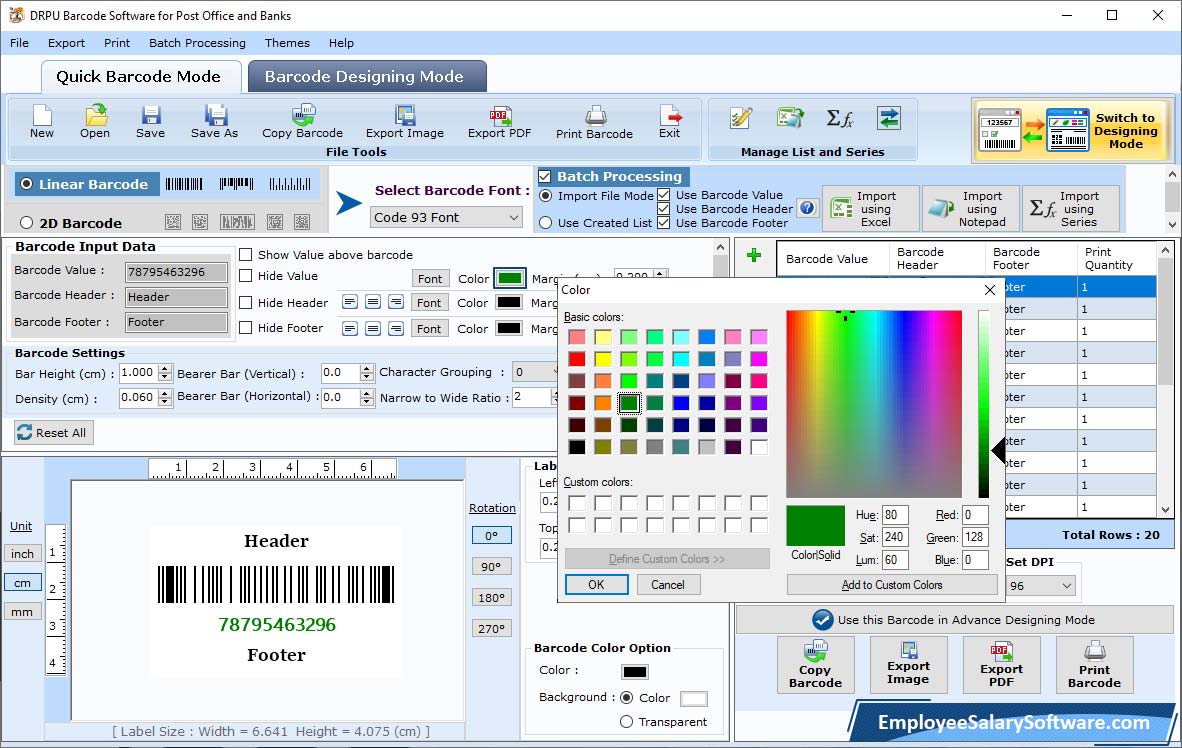Click Copy Barcode toolbar icon
Image resolution: width=1182 pixels, height=748 pixels.
[x=302, y=122]
